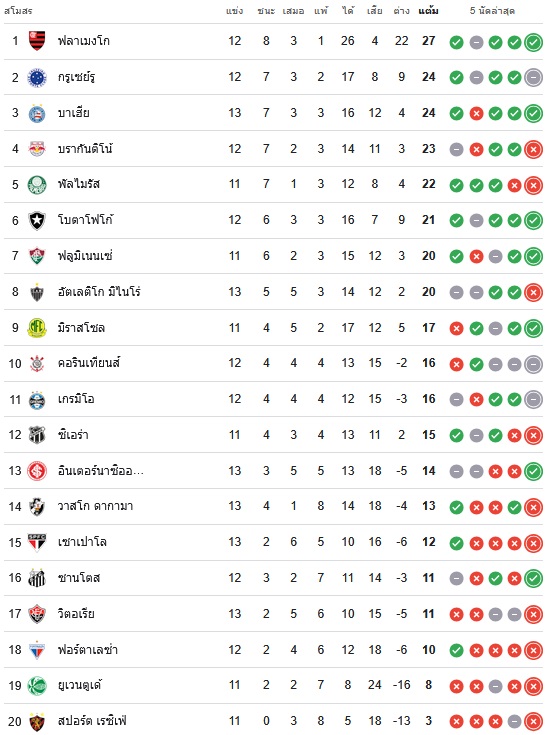The image size is (551, 735).
Task: Click the Palmeiras green crest icon
Action: 37,185
